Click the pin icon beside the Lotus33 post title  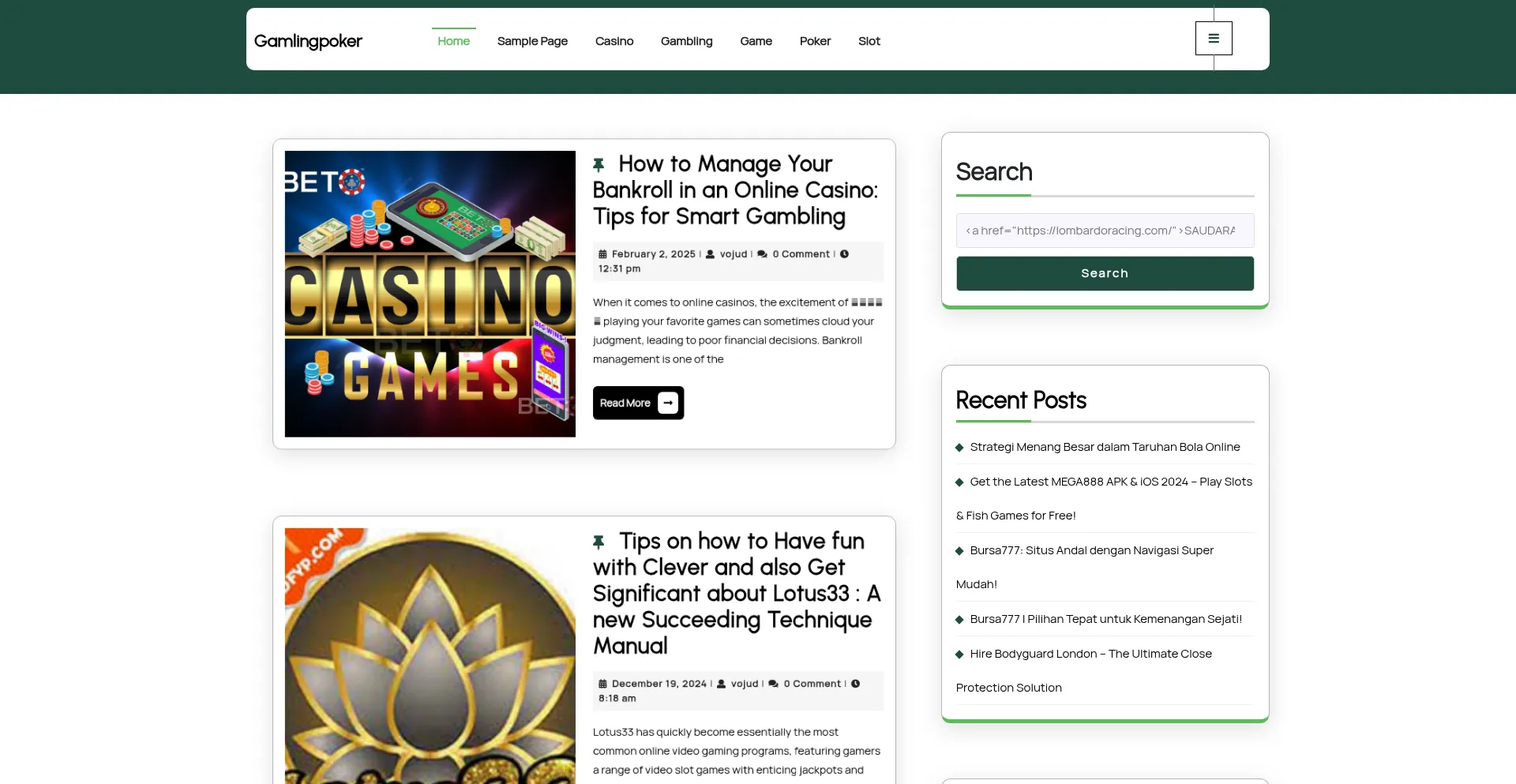599,542
